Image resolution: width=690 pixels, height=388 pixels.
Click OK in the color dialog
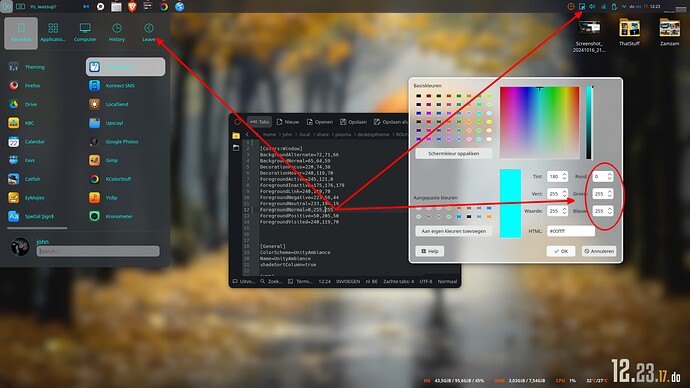click(x=561, y=251)
